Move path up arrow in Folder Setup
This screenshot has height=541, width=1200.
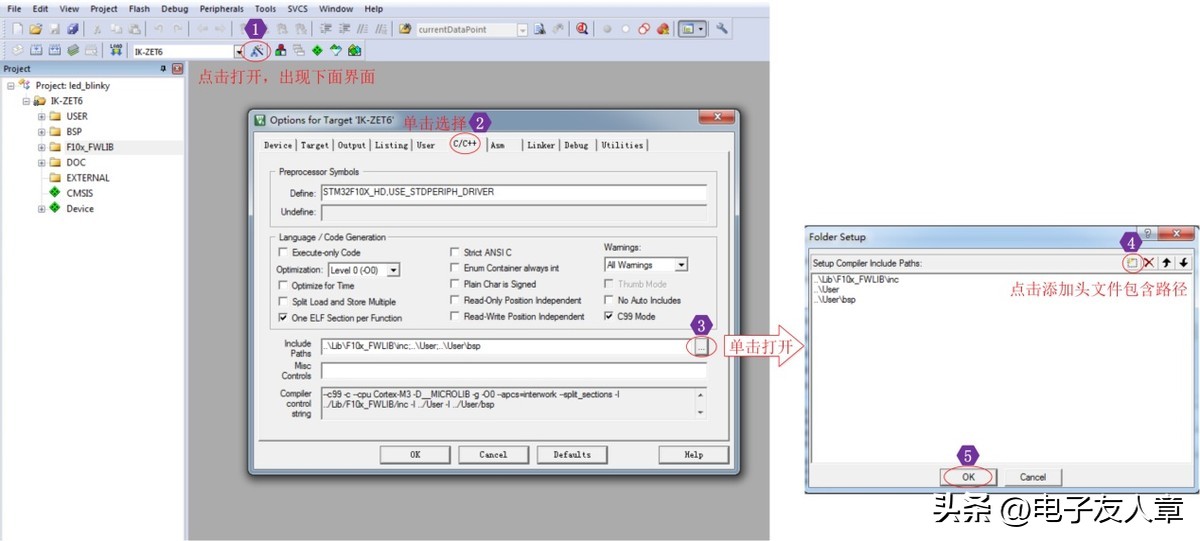point(1166,262)
